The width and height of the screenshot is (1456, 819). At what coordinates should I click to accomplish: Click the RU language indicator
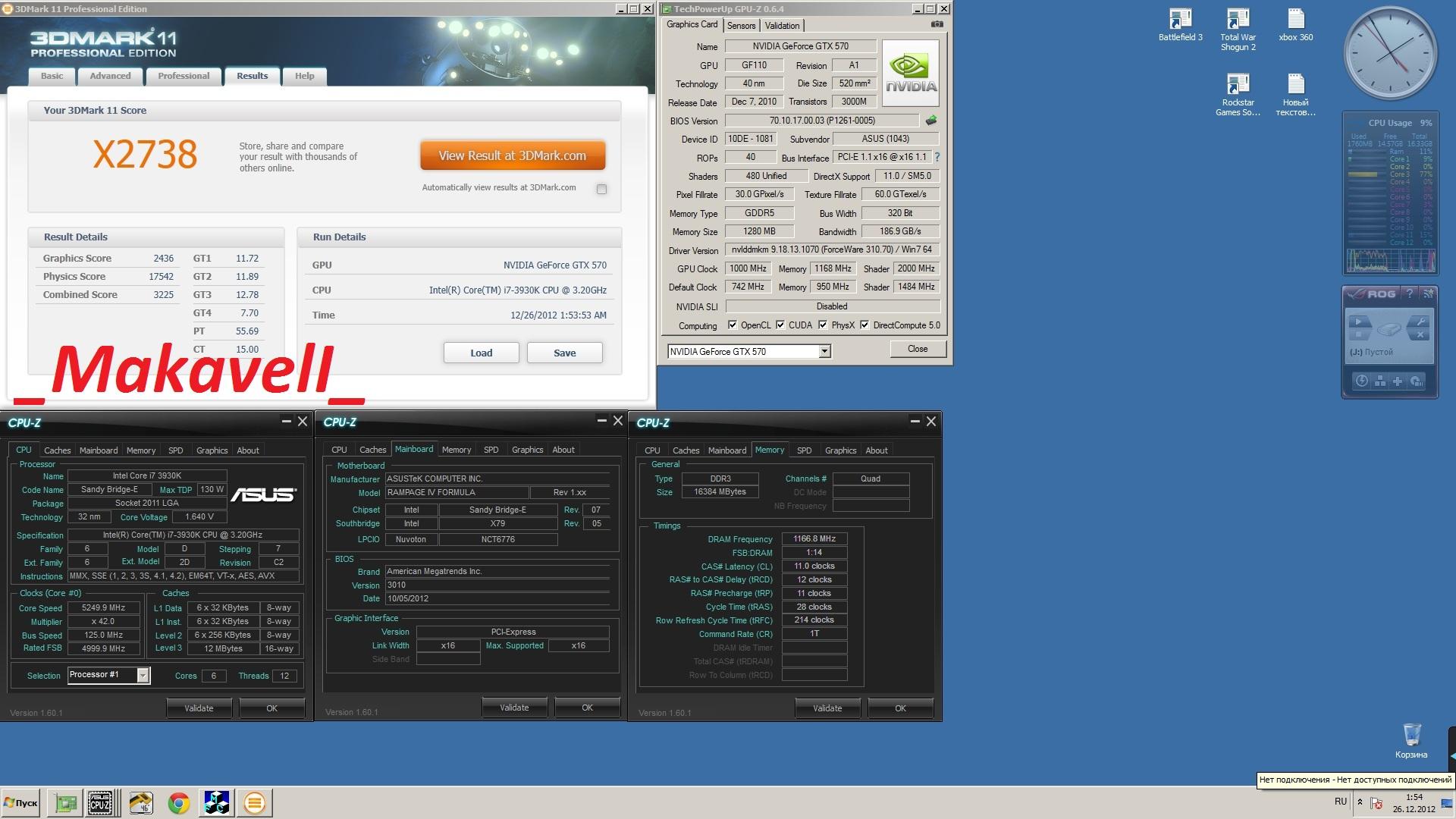[1341, 802]
